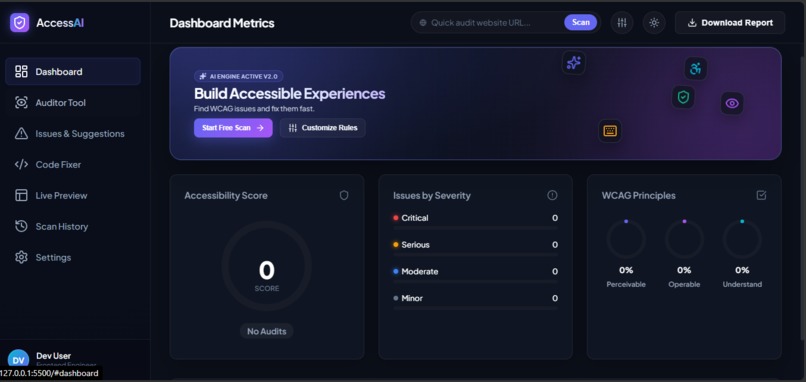Toggle the light/dark theme sun icon
The height and width of the screenshot is (382, 806).
click(x=654, y=23)
